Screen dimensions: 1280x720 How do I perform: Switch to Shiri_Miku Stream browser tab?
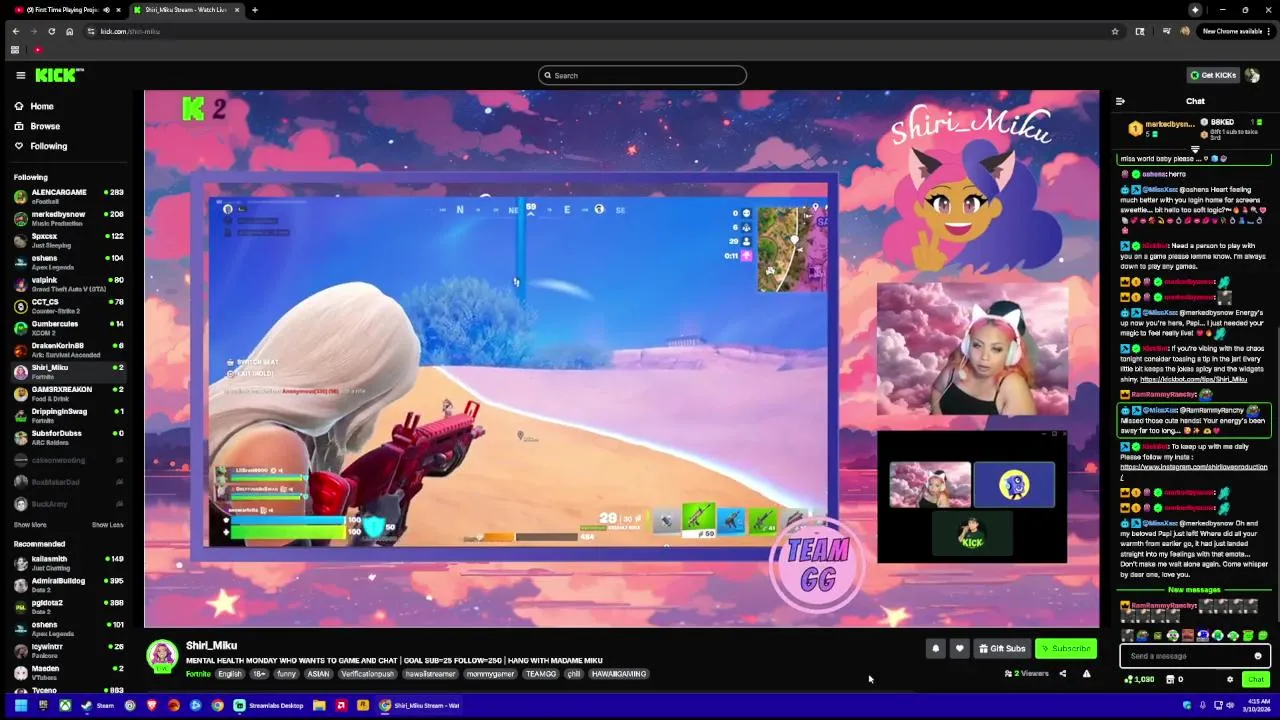pyautogui.click(x=186, y=10)
